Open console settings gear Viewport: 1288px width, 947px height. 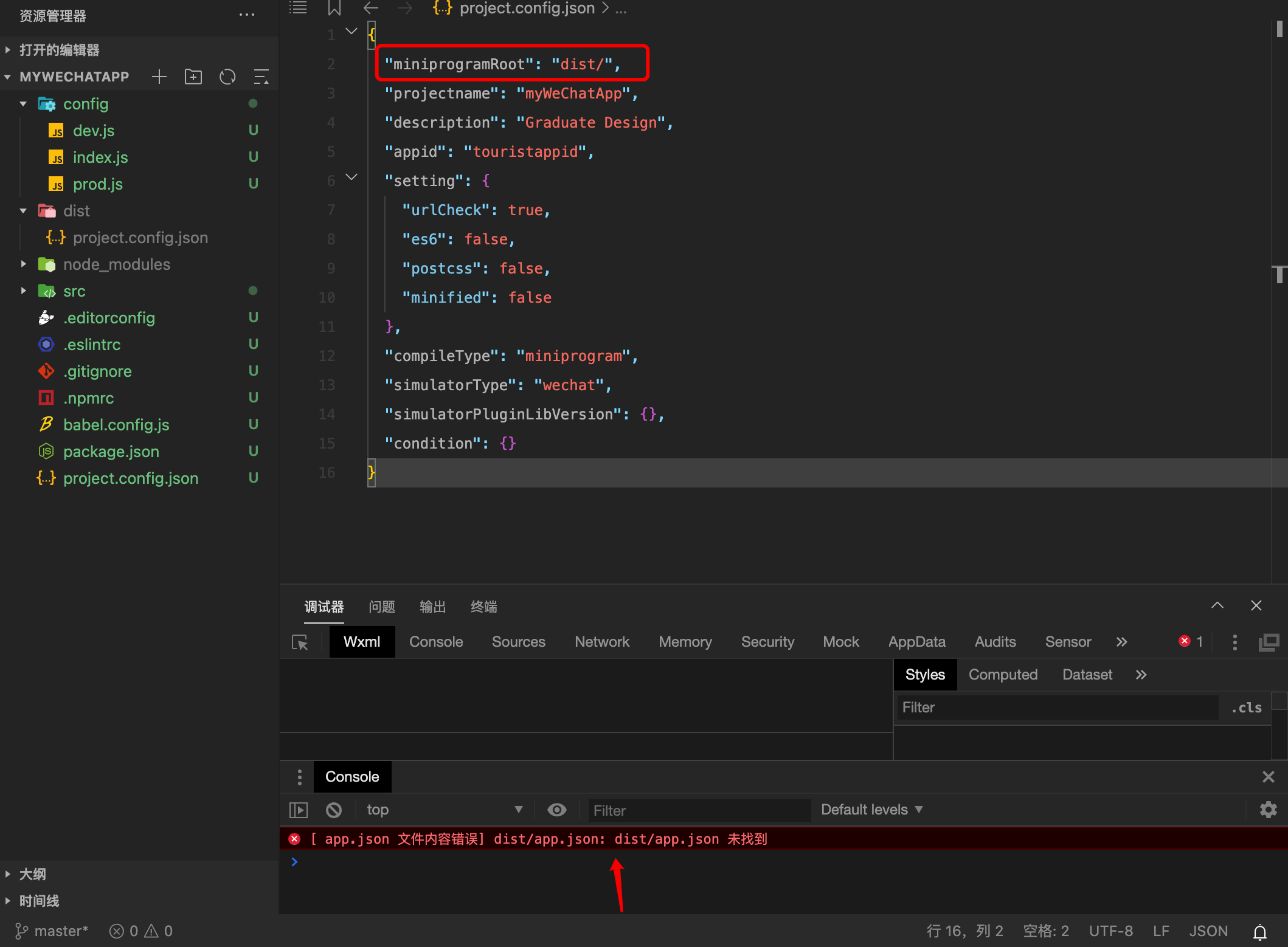pyautogui.click(x=1268, y=810)
